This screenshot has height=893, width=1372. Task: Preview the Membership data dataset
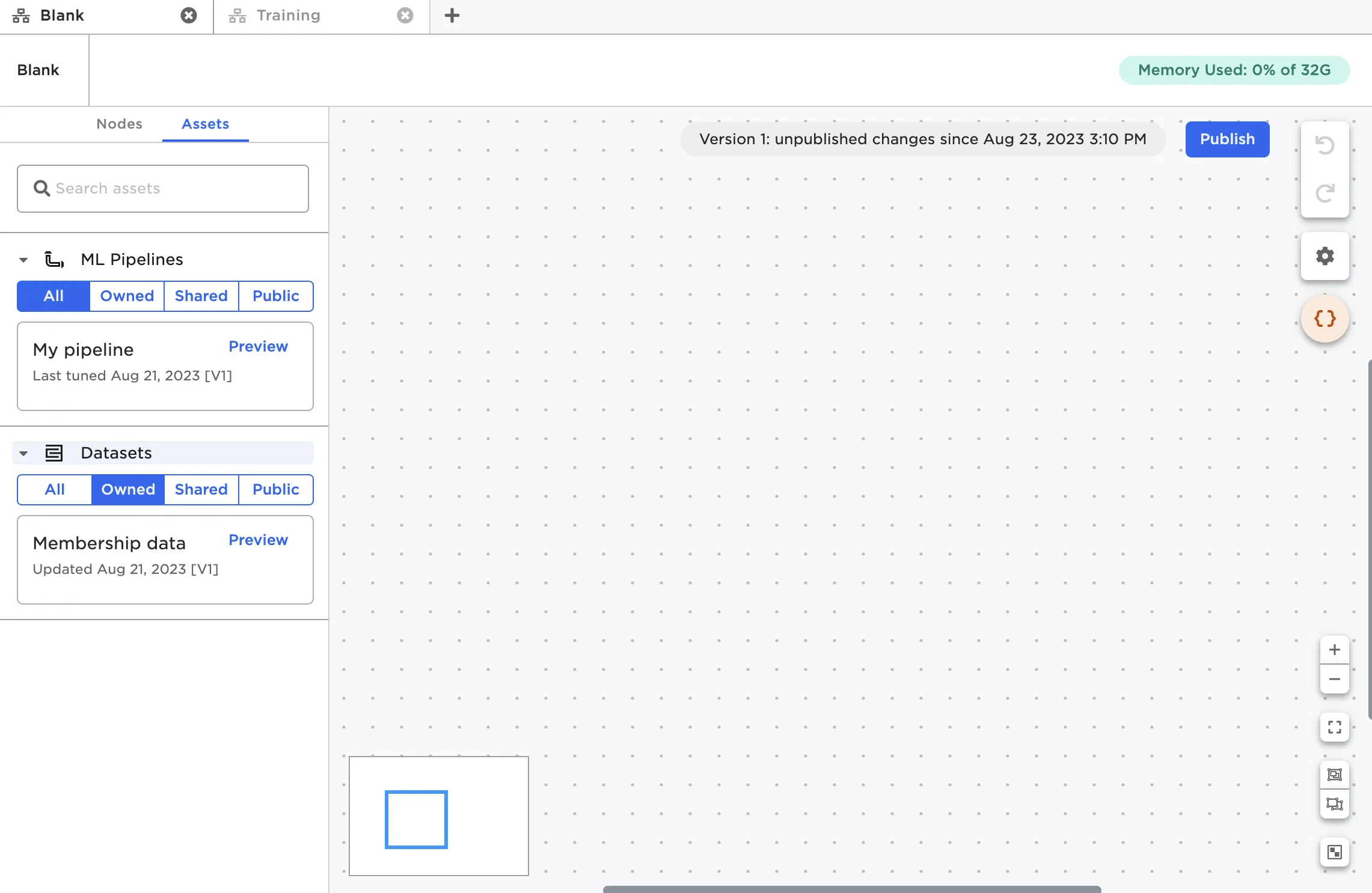click(258, 540)
